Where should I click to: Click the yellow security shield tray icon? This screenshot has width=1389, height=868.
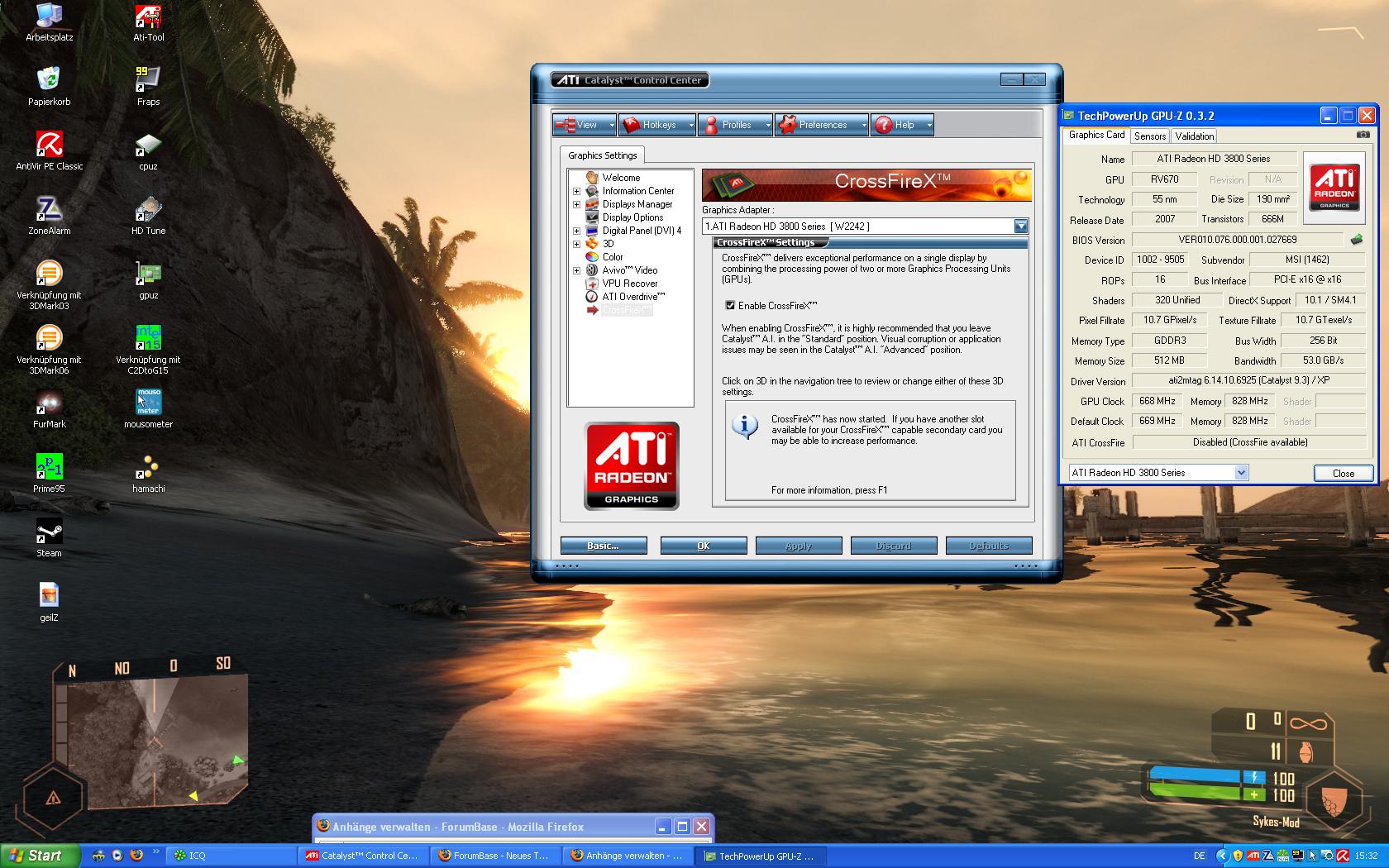pos(1238,856)
